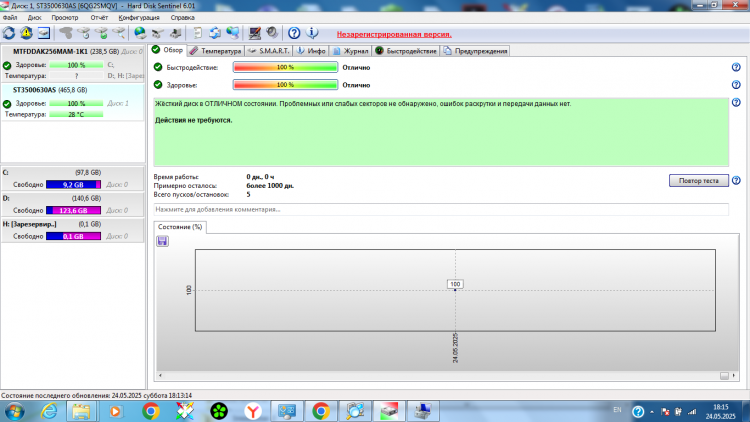750x422 pixels.
Task: Click the save floppy icon above the graph
Action: click(162, 241)
